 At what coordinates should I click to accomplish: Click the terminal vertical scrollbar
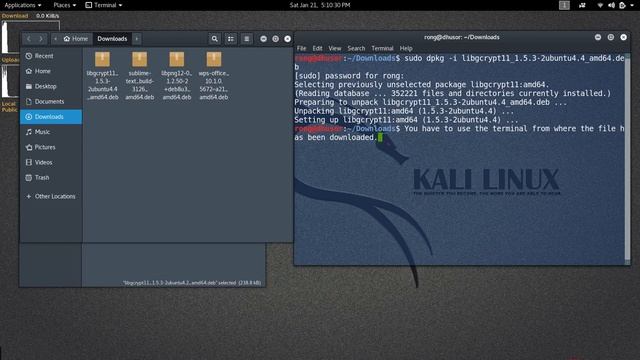[x=627, y=159]
